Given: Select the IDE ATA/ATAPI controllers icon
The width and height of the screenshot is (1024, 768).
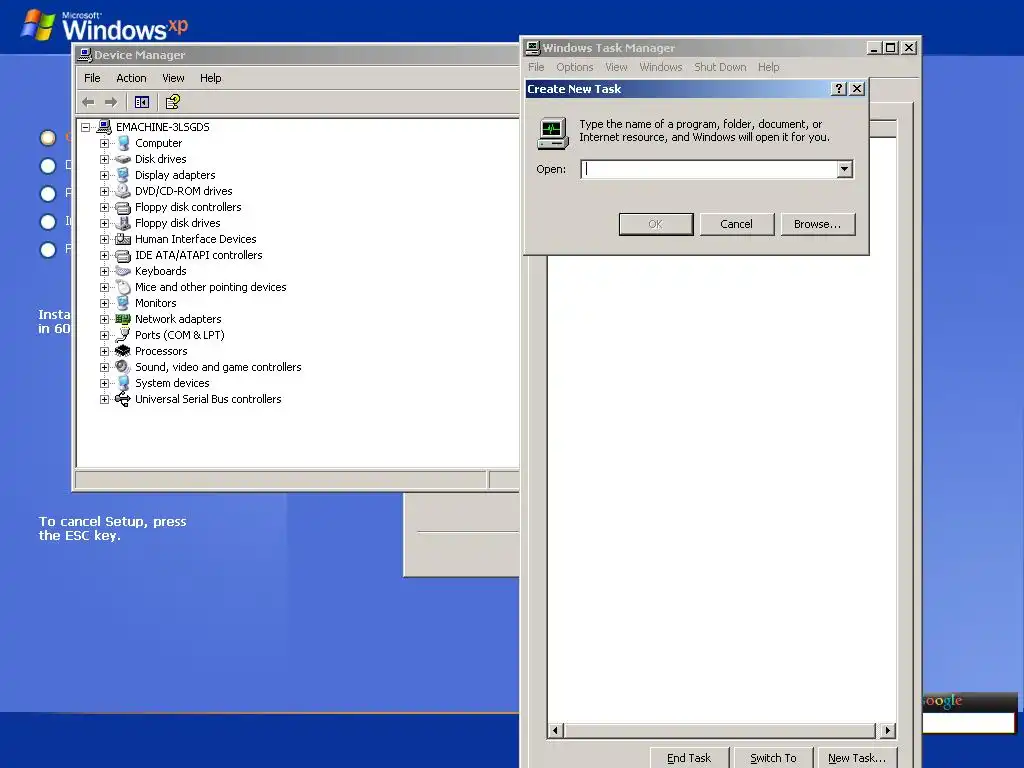Looking at the screenshot, I should pyautogui.click(x=123, y=255).
